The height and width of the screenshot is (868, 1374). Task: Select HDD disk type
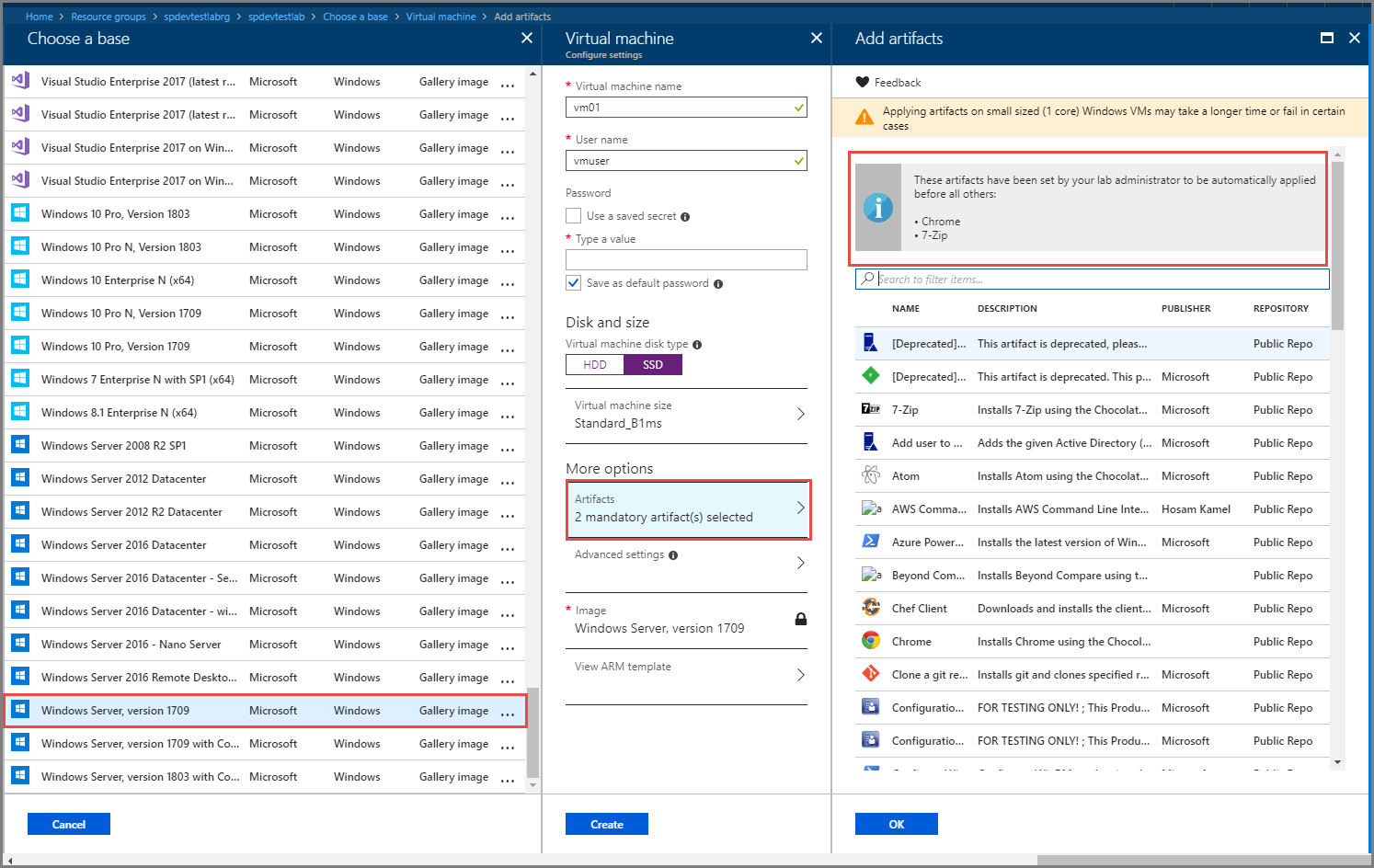[x=595, y=365]
